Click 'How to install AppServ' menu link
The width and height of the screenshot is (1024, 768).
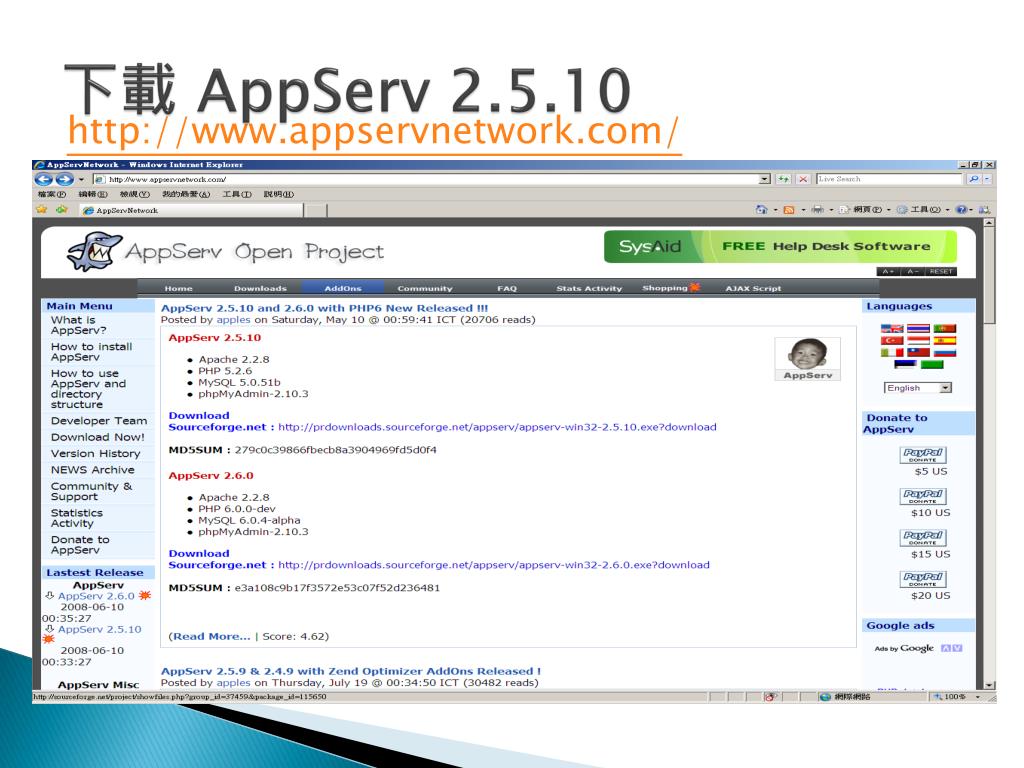coord(91,352)
